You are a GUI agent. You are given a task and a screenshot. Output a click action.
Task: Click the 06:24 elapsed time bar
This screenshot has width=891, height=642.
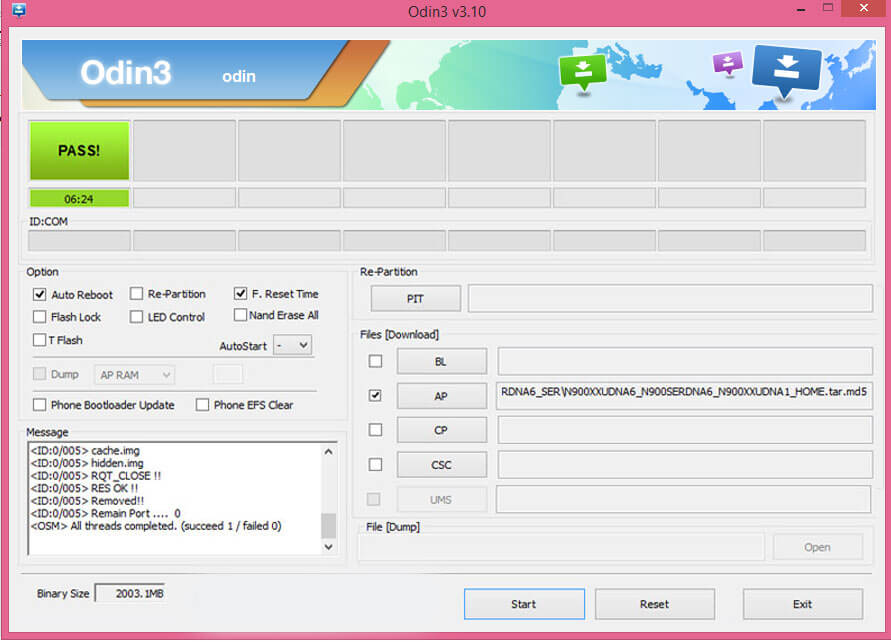[x=79, y=199]
